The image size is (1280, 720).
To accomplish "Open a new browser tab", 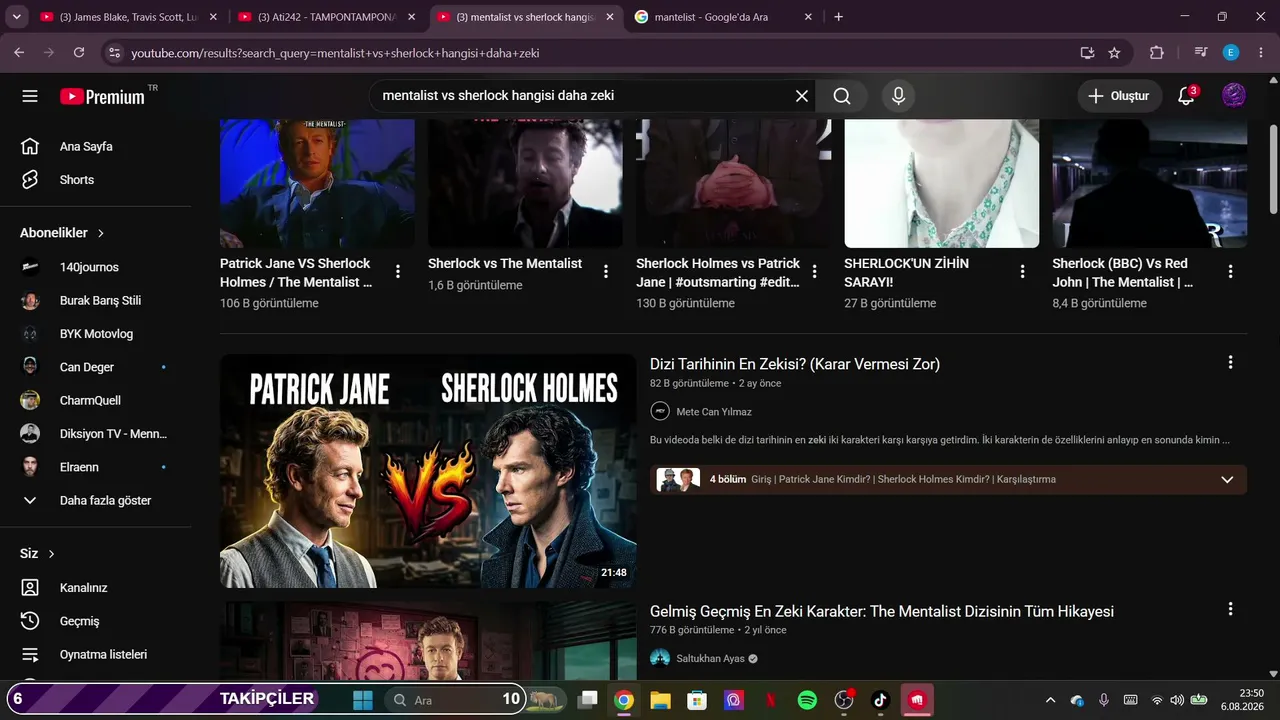I will tap(838, 17).
